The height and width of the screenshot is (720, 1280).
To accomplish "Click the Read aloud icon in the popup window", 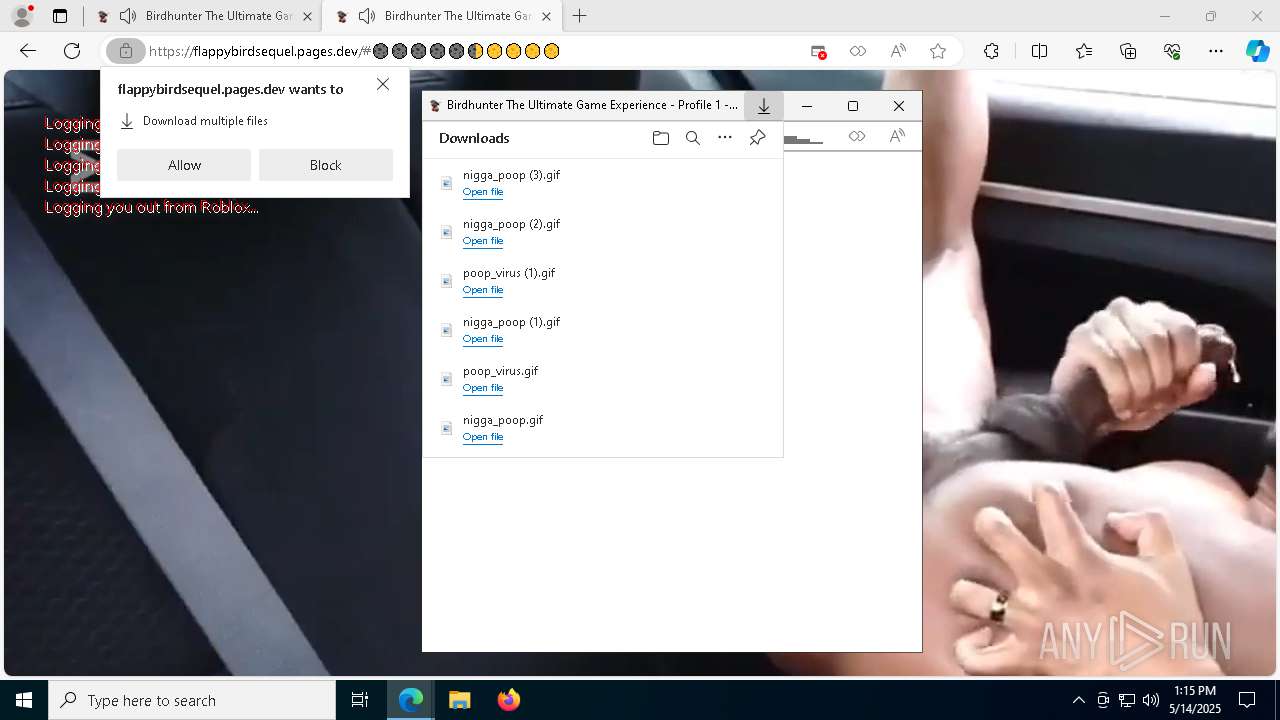I will pos(897,136).
